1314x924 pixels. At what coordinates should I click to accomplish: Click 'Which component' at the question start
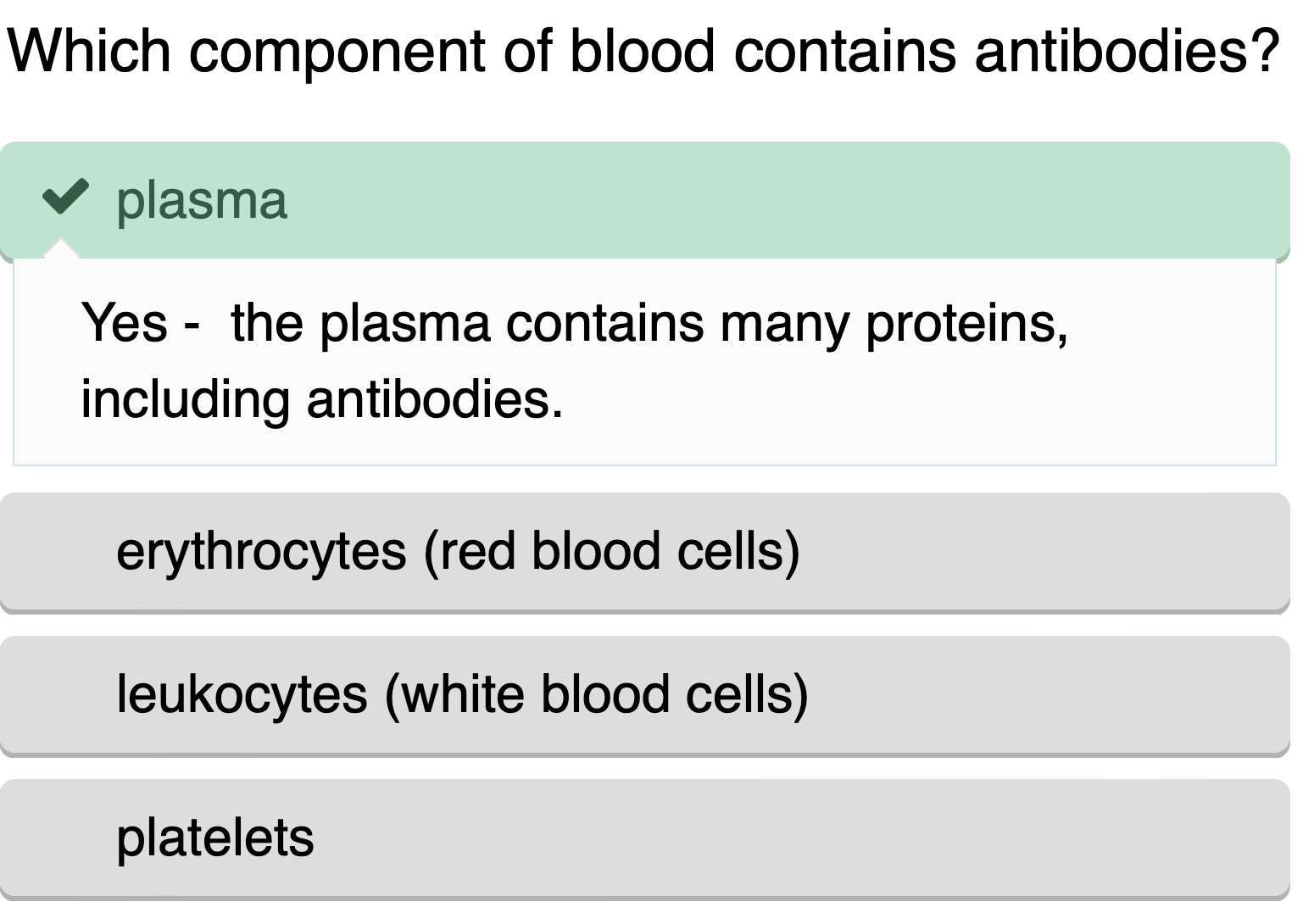point(248,51)
